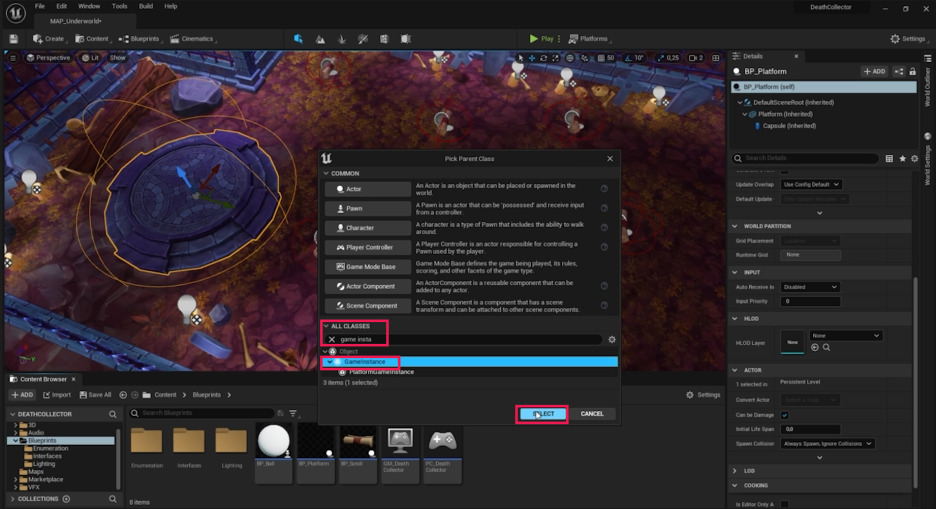Screen dimensions: 936x509
Task: Open the Perspective view dropdown
Action: tap(48, 58)
